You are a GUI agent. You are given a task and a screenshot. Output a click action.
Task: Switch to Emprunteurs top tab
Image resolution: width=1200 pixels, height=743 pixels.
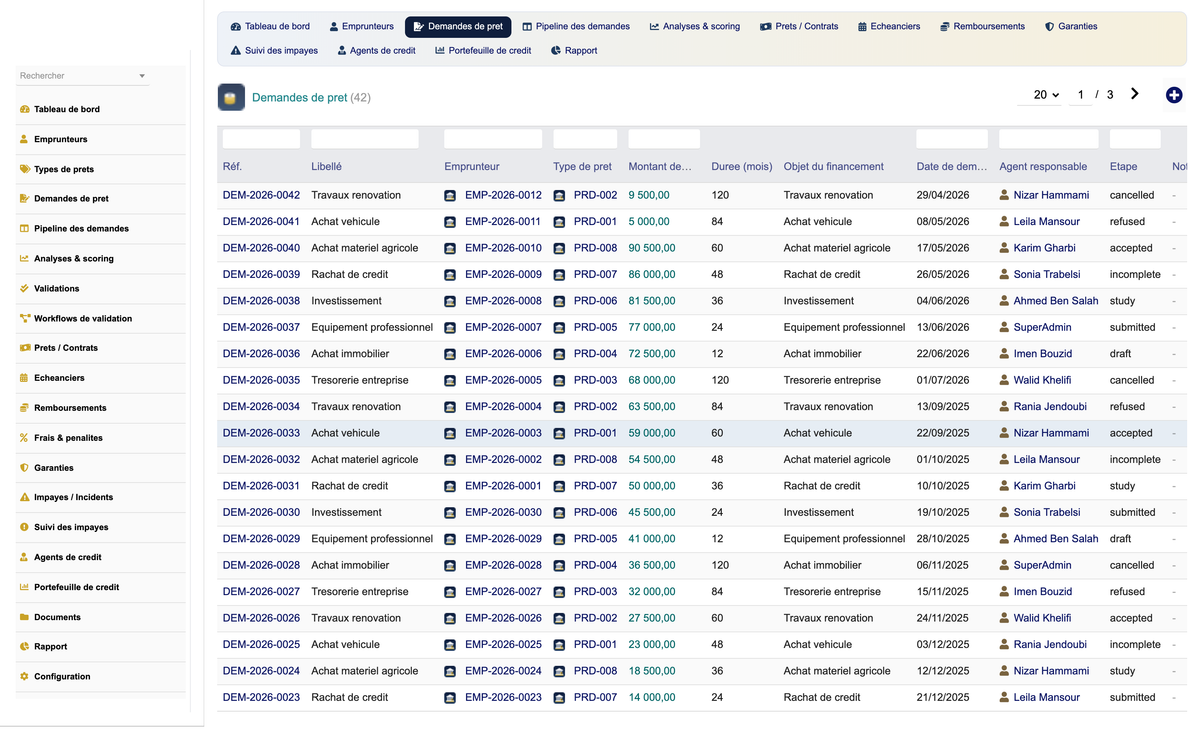point(362,26)
